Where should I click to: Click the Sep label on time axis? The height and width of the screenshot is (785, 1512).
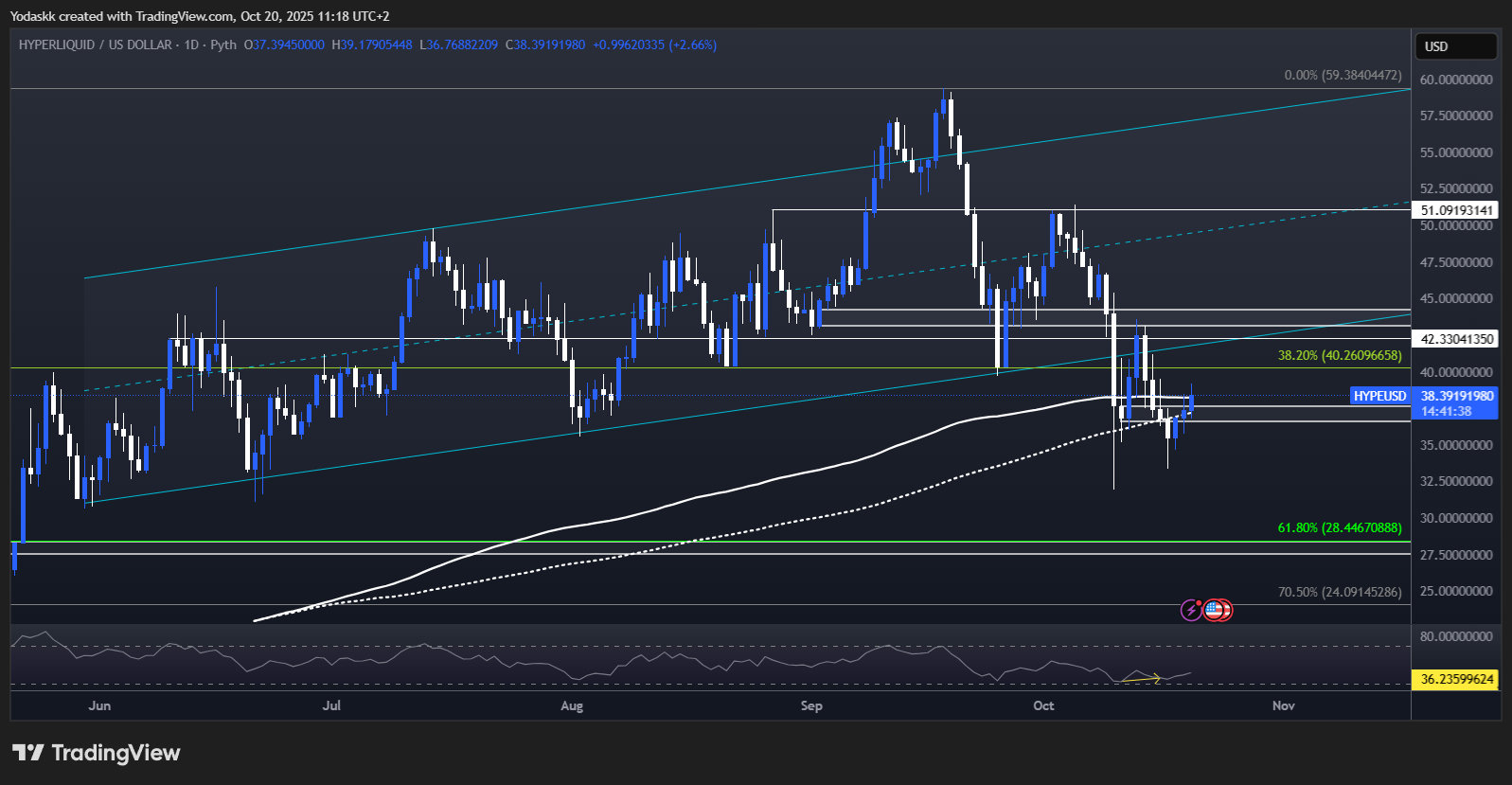(811, 705)
